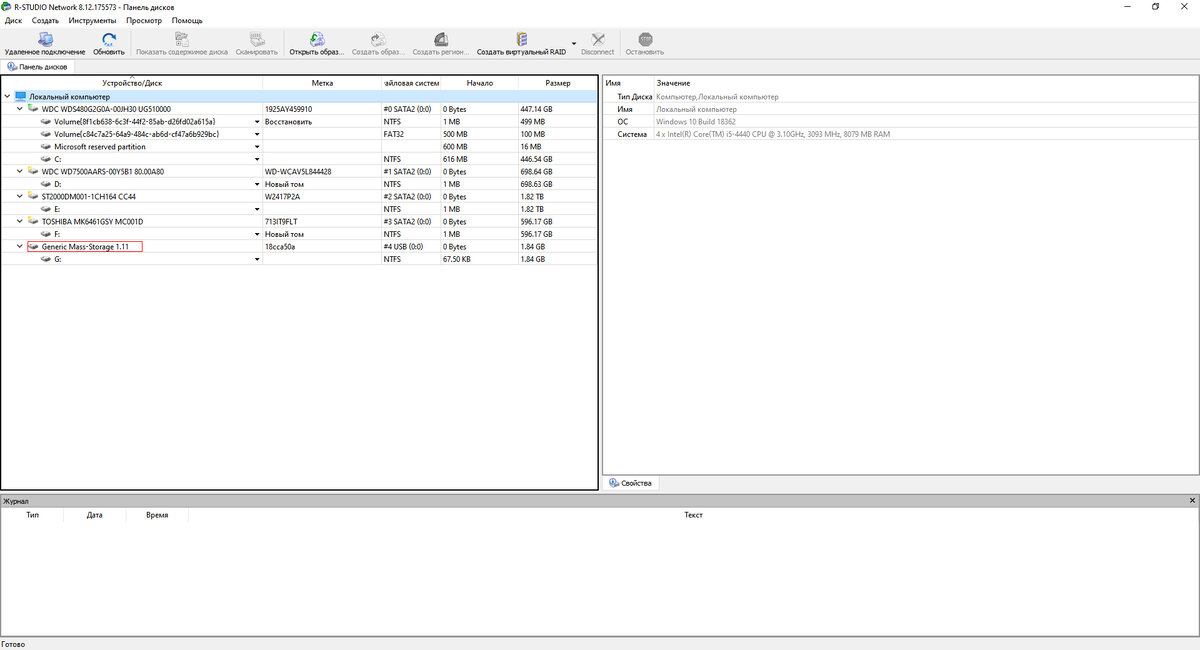The image size is (1200, 650).
Task: Click the ST2000DM001 drive icon
Action: click(x=34, y=196)
